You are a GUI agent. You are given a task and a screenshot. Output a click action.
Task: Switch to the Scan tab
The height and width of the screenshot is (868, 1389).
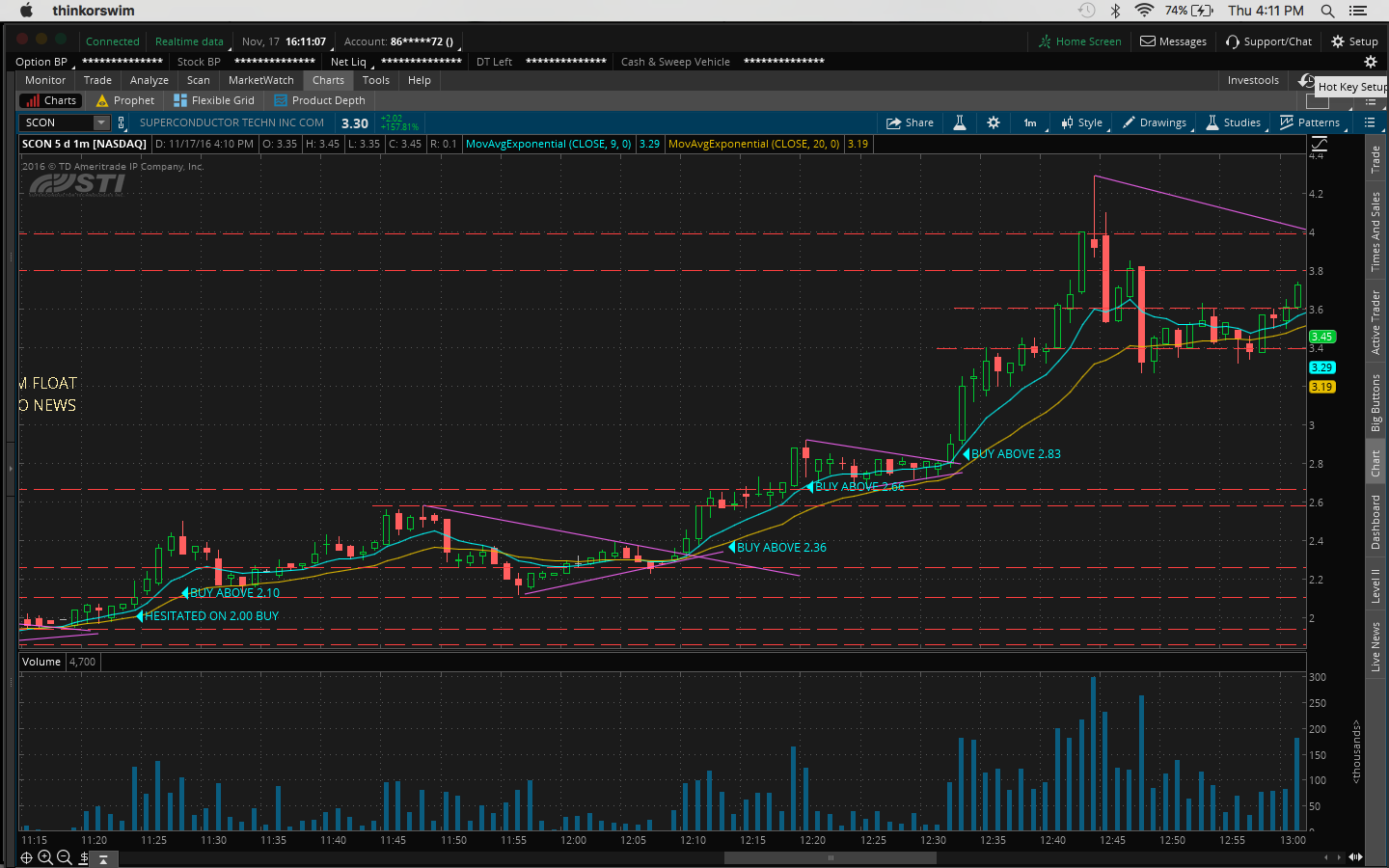tap(198, 80)
